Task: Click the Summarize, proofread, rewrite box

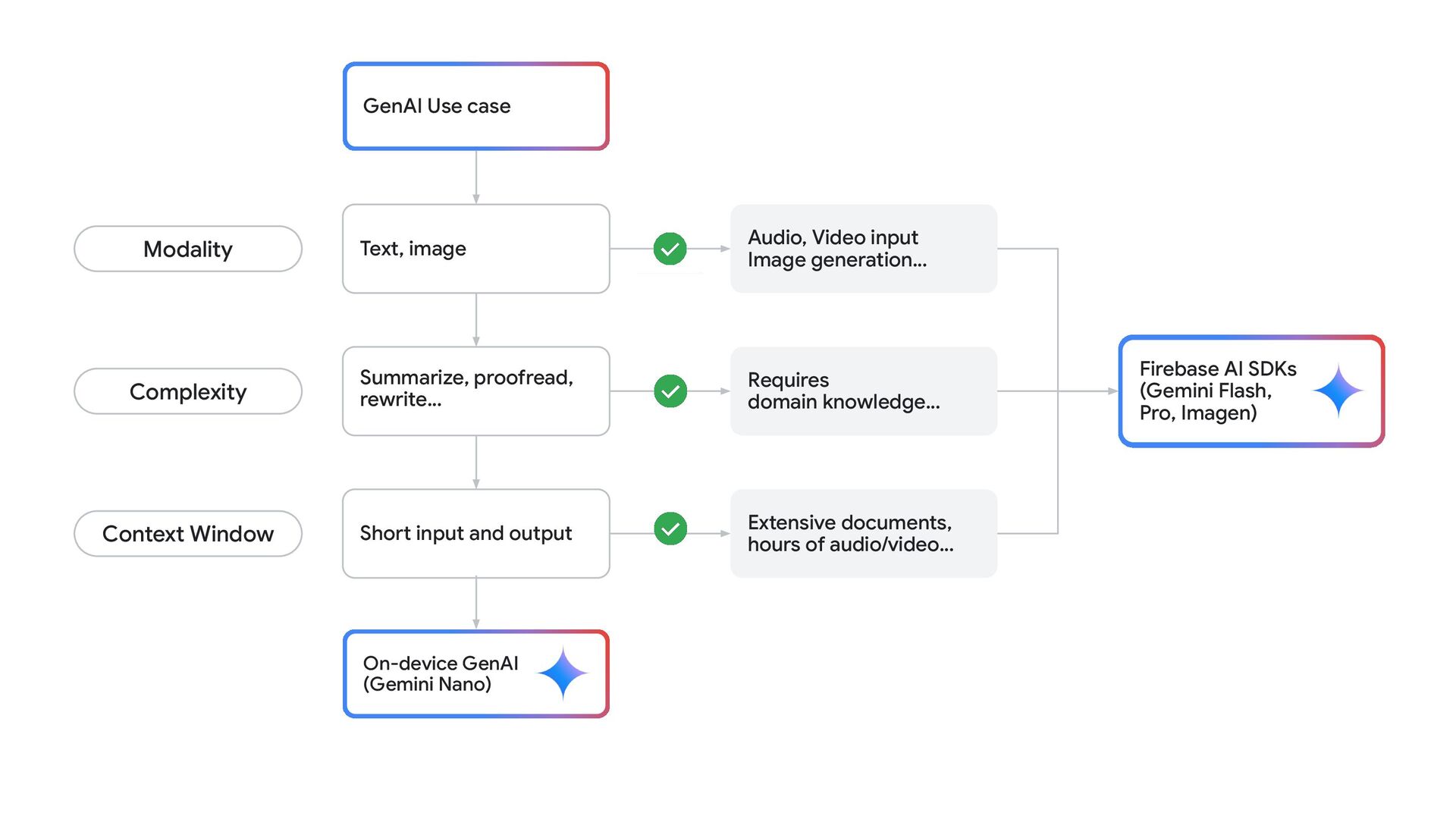Action: (x=476, y=391)
